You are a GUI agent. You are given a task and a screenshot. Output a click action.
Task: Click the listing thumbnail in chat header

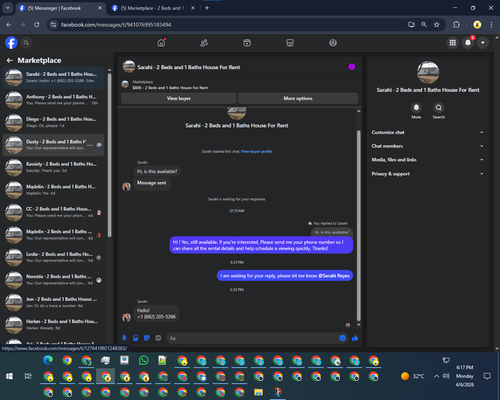click(x=129, y=67)
